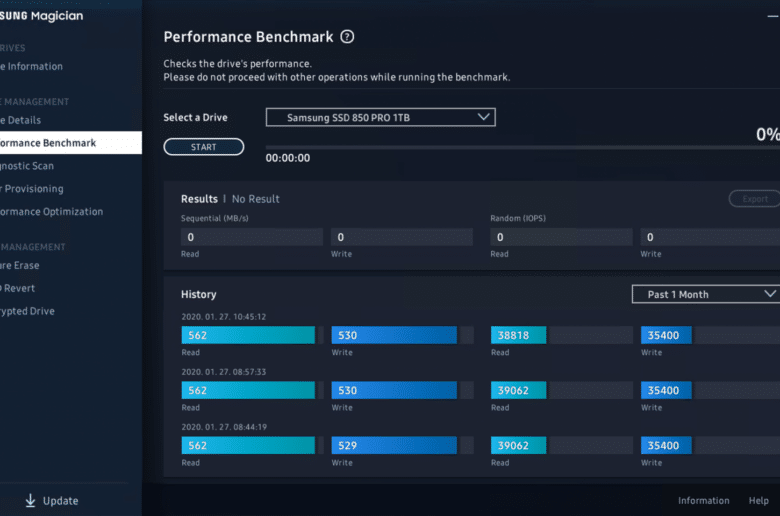Click random read 39062 bar at 08:57:33
The height and width of the screenshot is (516, 780).
tap(518, 391)
